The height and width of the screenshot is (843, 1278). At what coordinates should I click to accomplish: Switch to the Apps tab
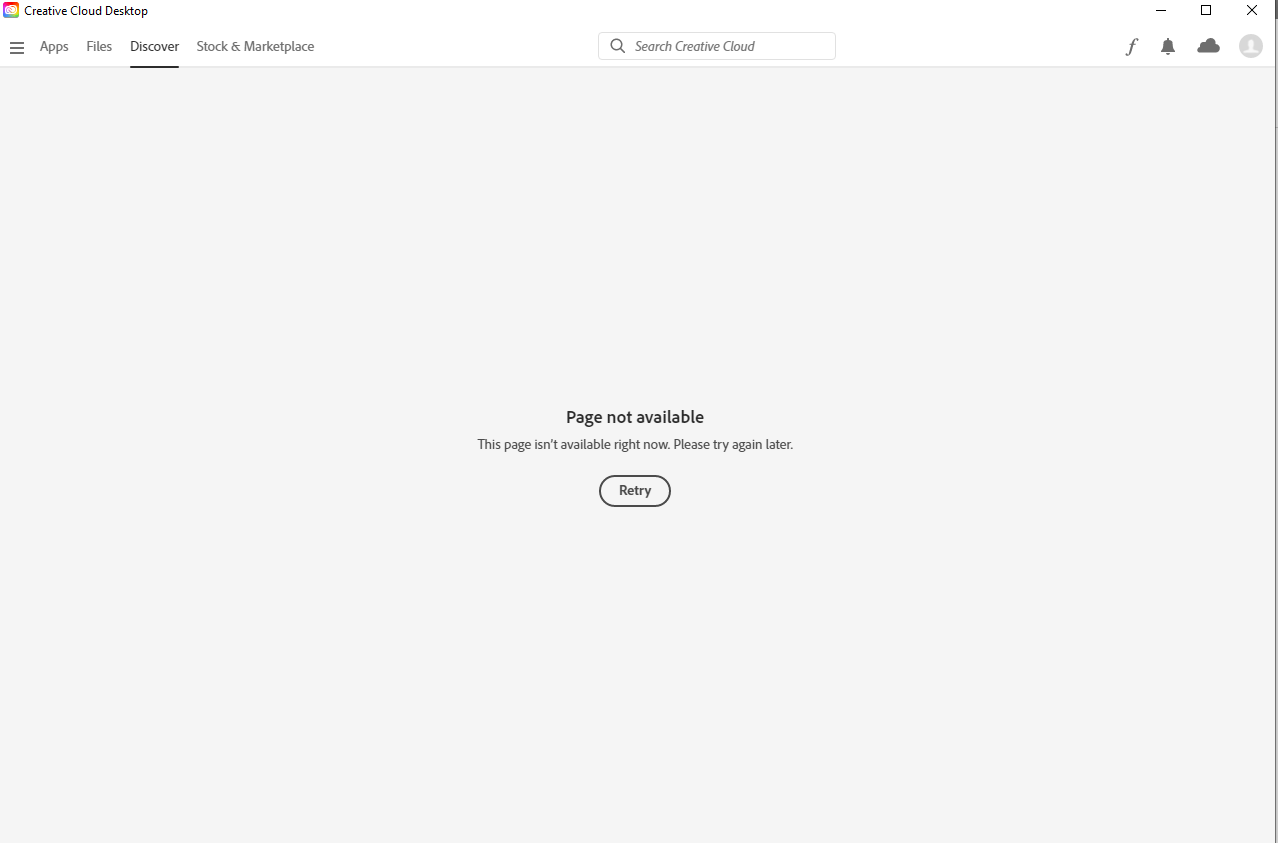point(54,46)
